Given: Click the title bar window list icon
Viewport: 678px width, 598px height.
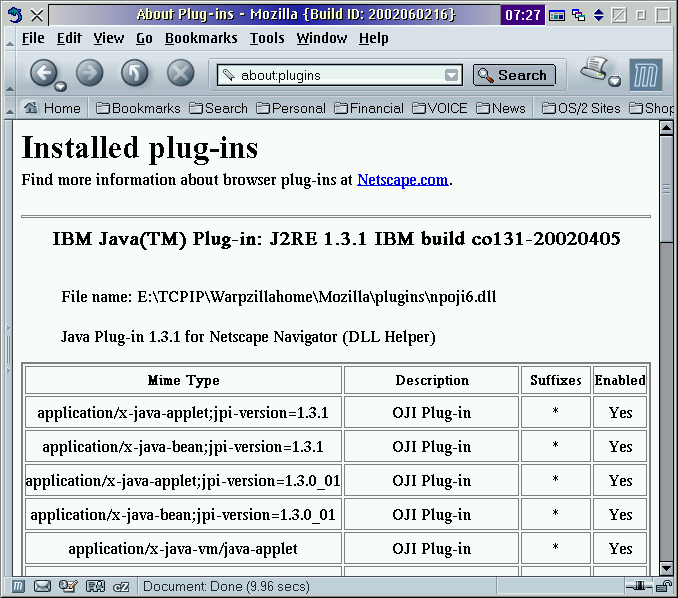Looking at the screenshot, I should 578,15.
